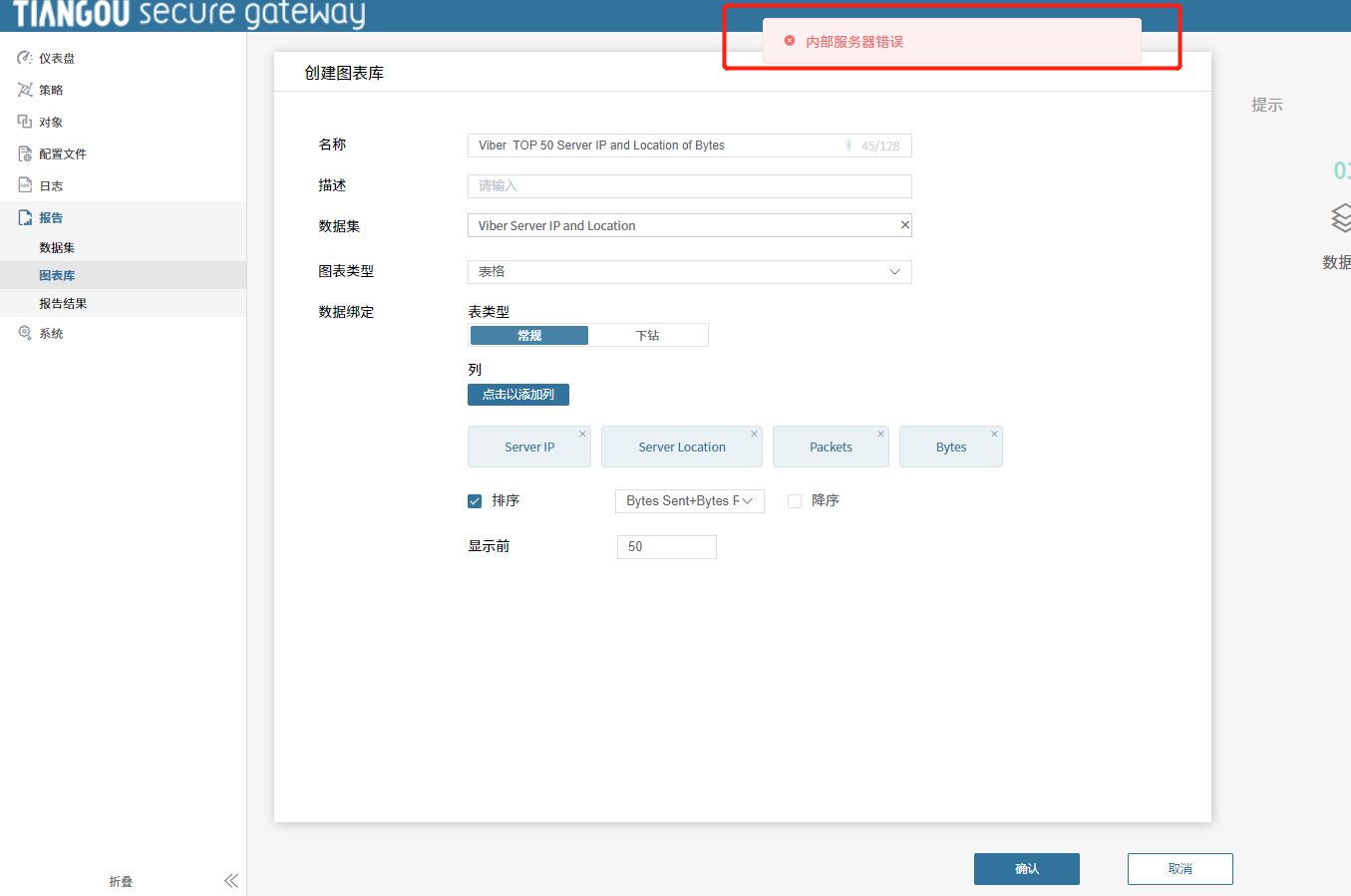
Task: Collapse the sidebar with the 折叠 chevron
Action: [230, 880]
